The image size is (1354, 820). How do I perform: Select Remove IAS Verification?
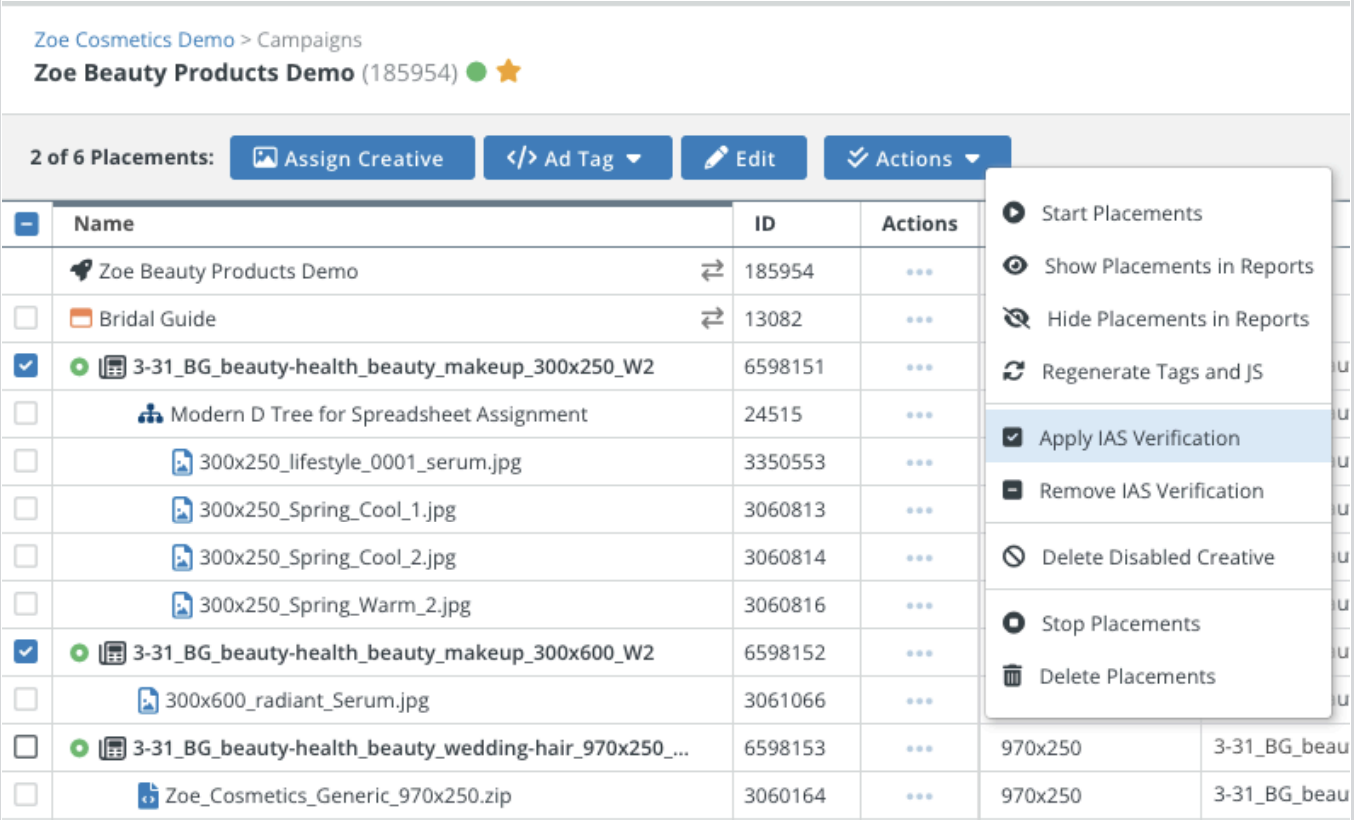tap(1158, 491)
